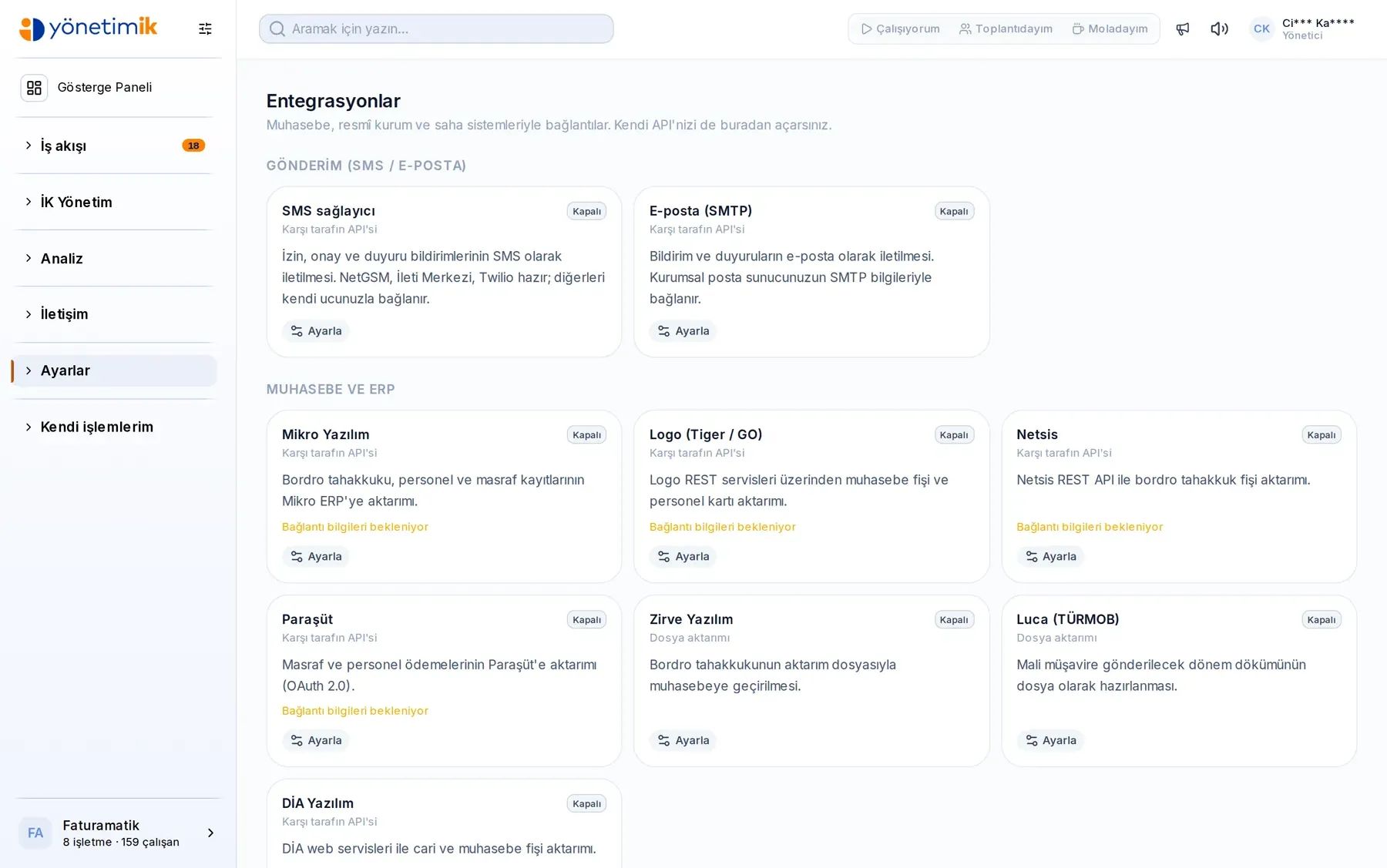Click Dosya aktarımı under Zirve Yazılım
Viewport: 1387px width, 868px height.
[690, 638]
